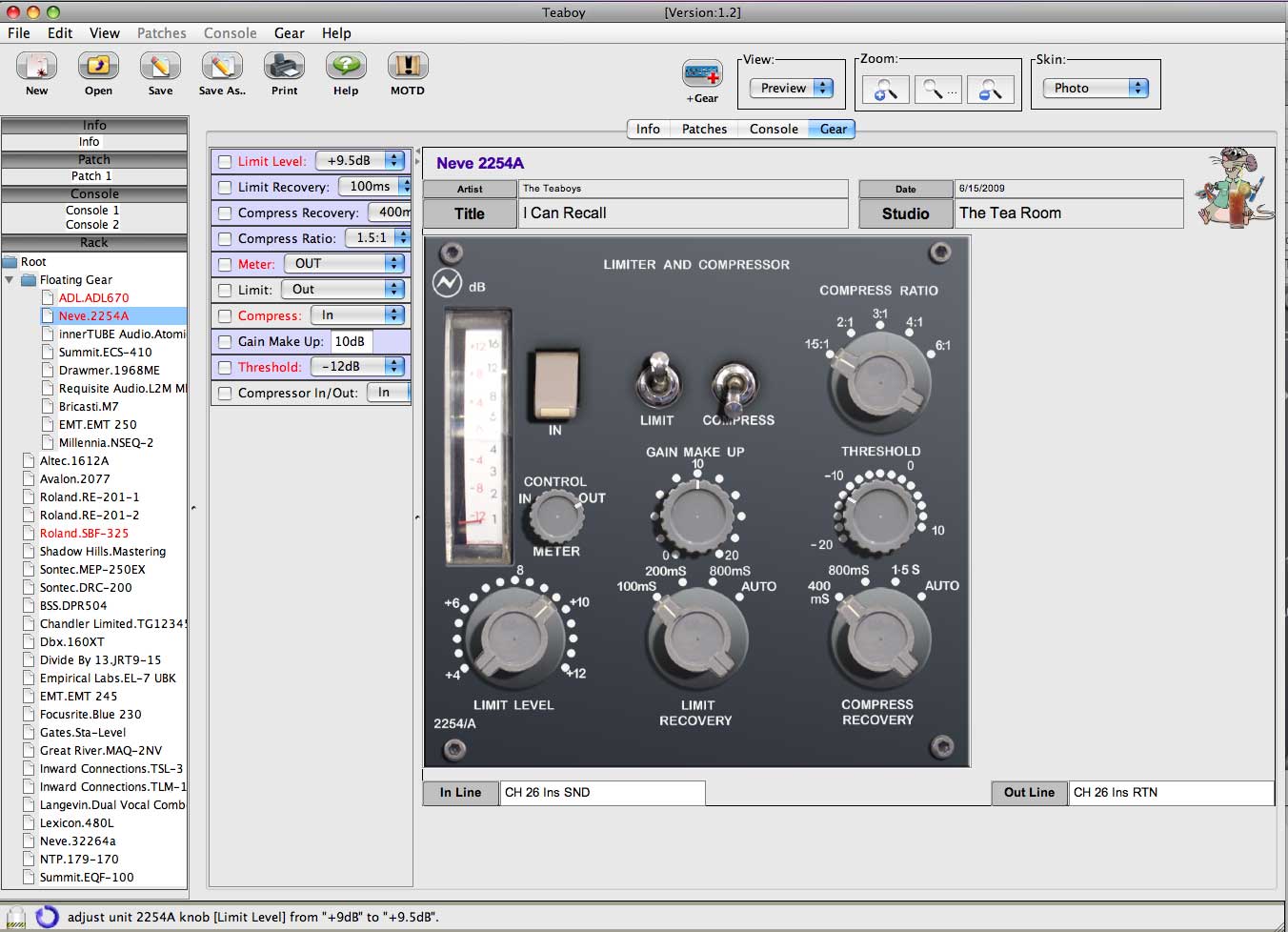
Task: Click the New toolbar icon
Action: (x=36, y=66)
